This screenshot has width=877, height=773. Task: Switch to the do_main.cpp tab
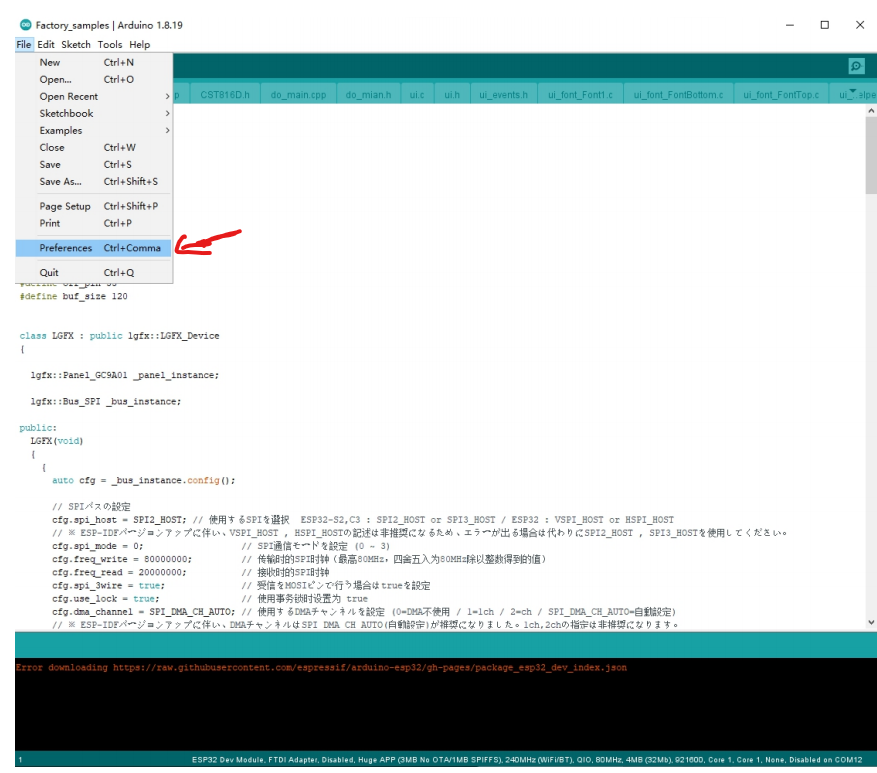coord(298,95)
